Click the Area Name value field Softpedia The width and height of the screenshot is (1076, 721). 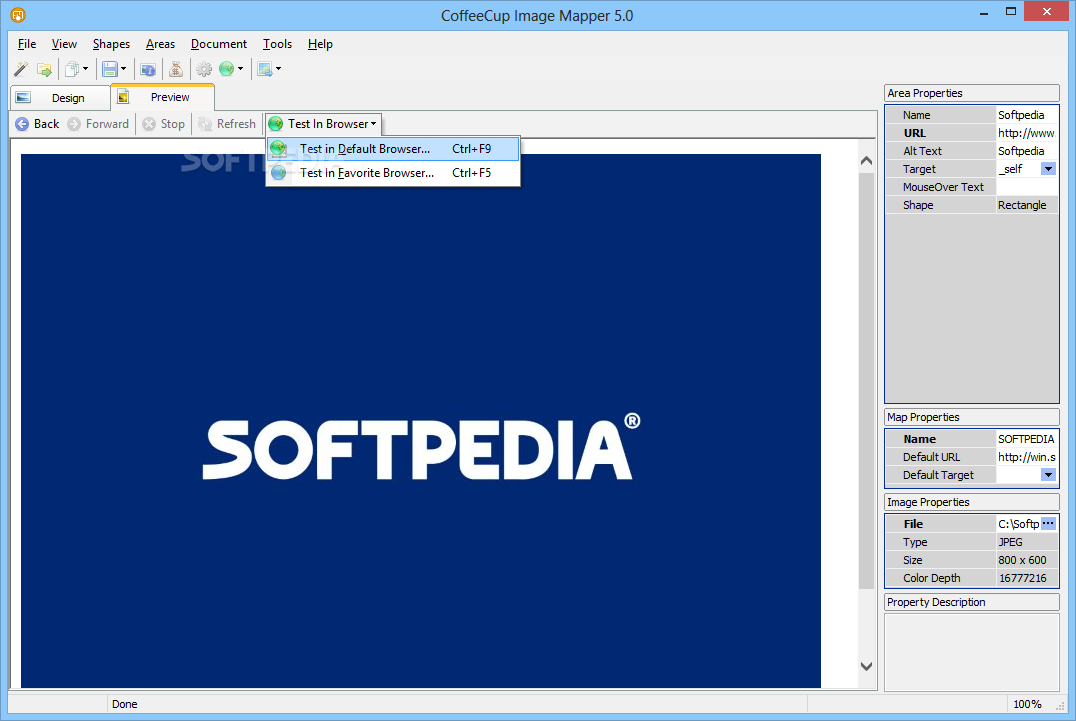coord(1027,115)
